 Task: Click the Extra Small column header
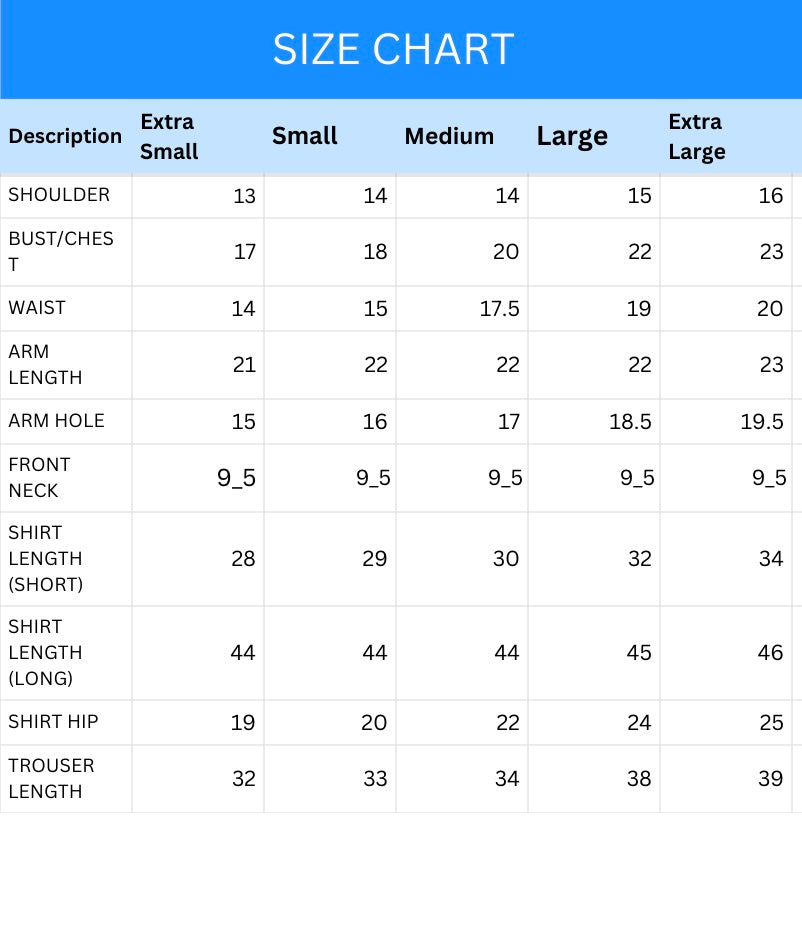pos(169,136)
